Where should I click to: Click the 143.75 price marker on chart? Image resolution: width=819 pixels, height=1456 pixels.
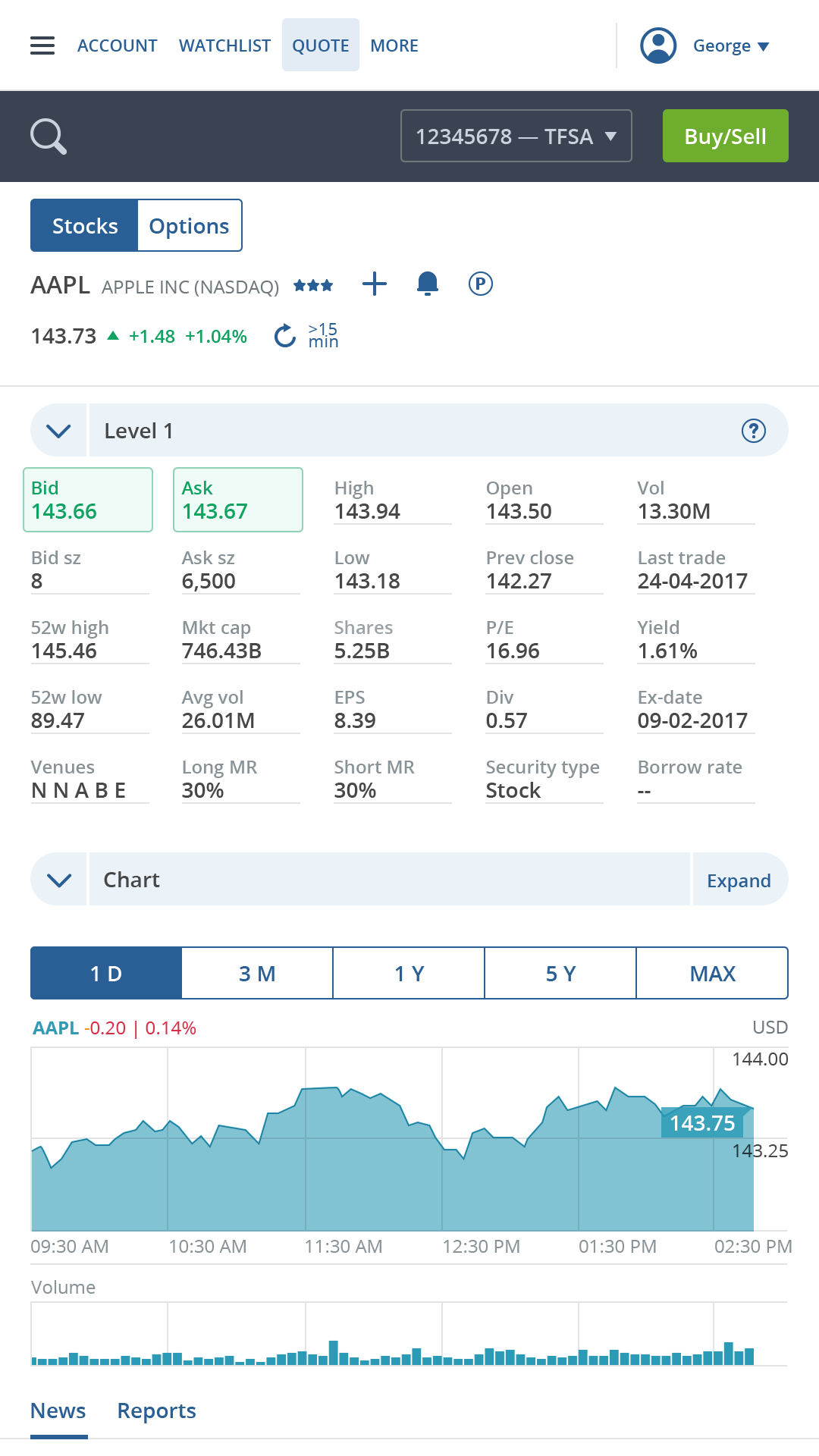click(x=702, y=1122)
